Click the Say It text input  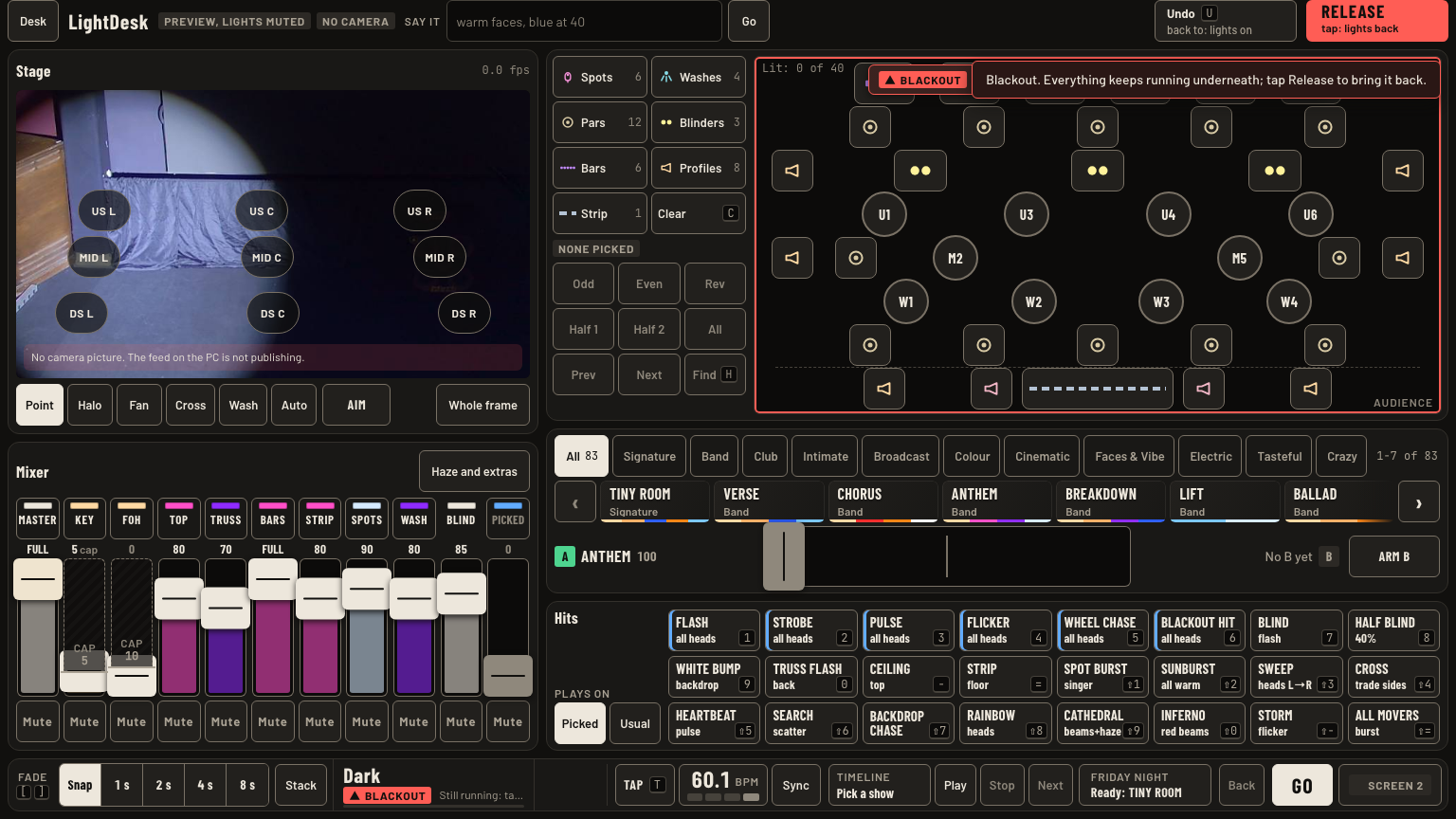click(584, 22)
